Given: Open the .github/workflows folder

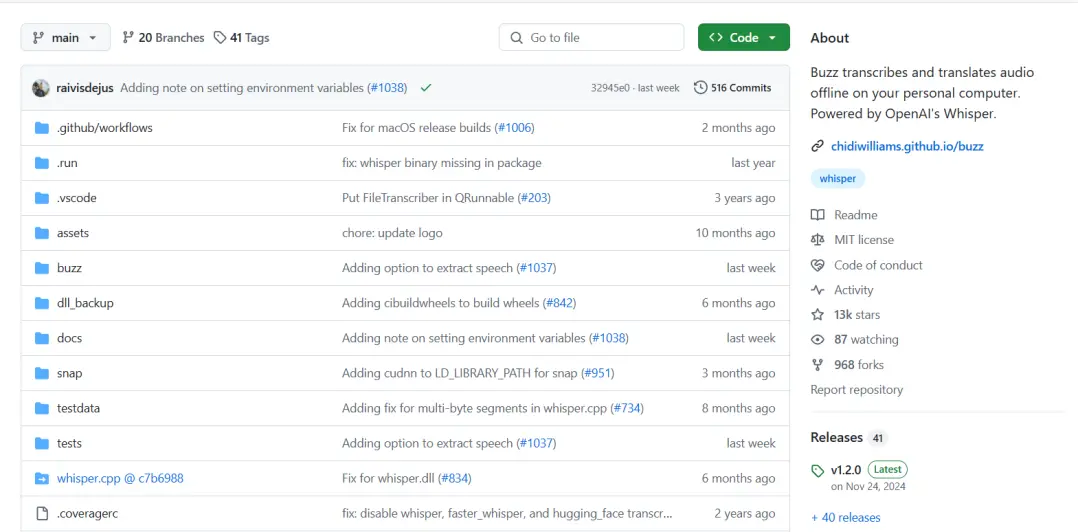Looking at the screenshot, I should [x=104, y=128].
